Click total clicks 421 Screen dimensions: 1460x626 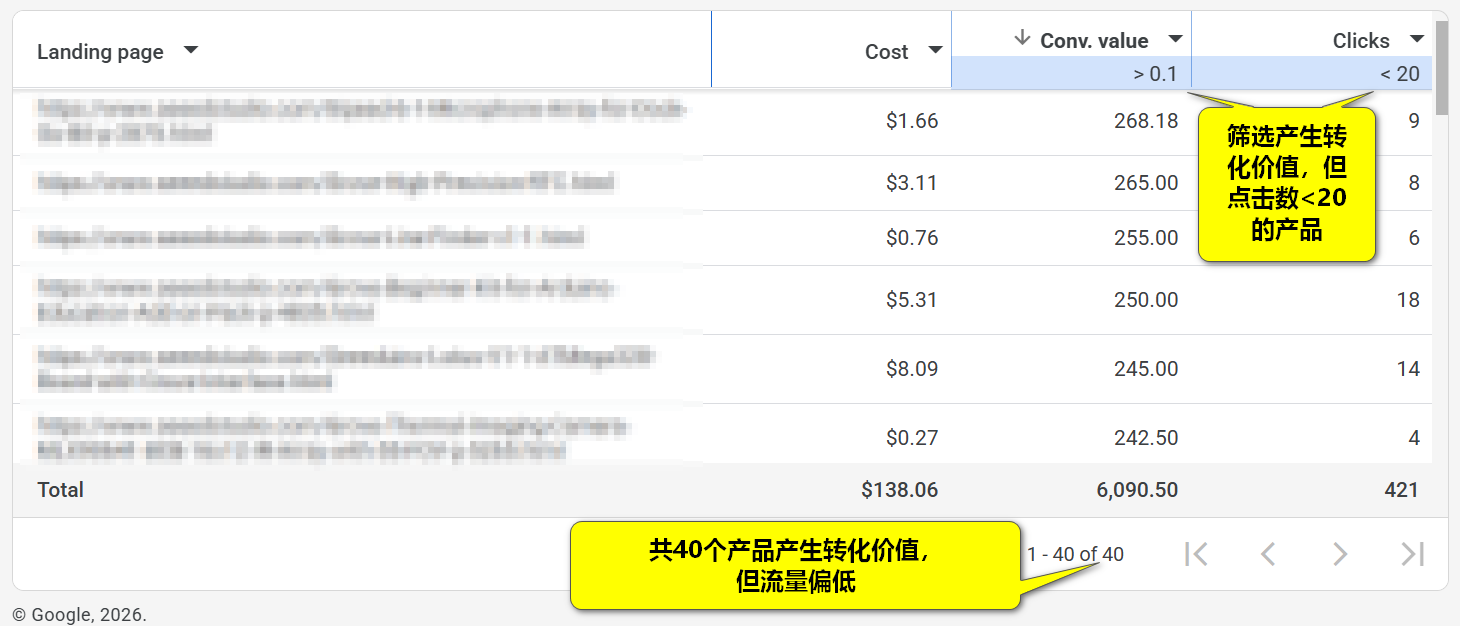point(1402,490)
